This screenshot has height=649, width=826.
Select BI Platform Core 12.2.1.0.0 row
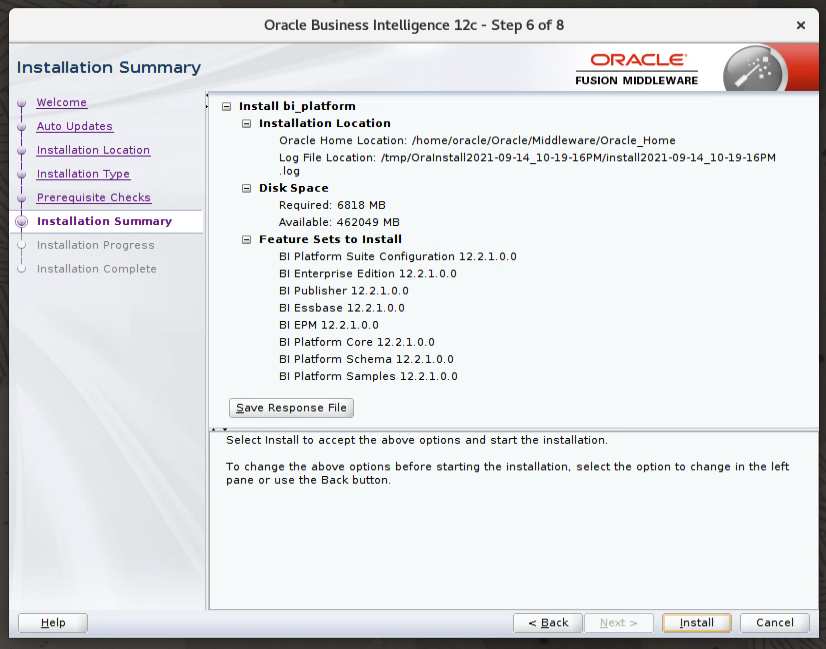coord(357,342)
